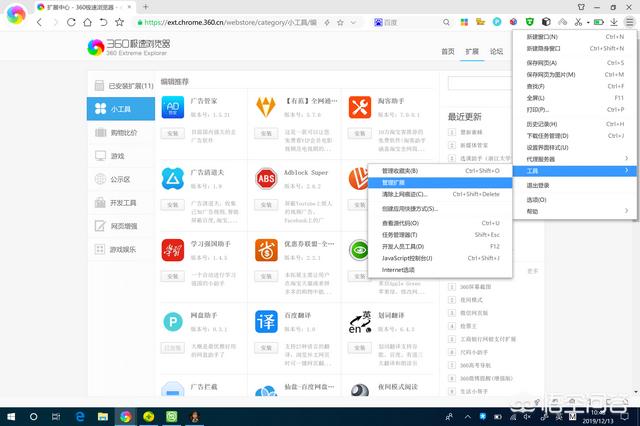Click the 广告管家 AD extension icon

173,107
